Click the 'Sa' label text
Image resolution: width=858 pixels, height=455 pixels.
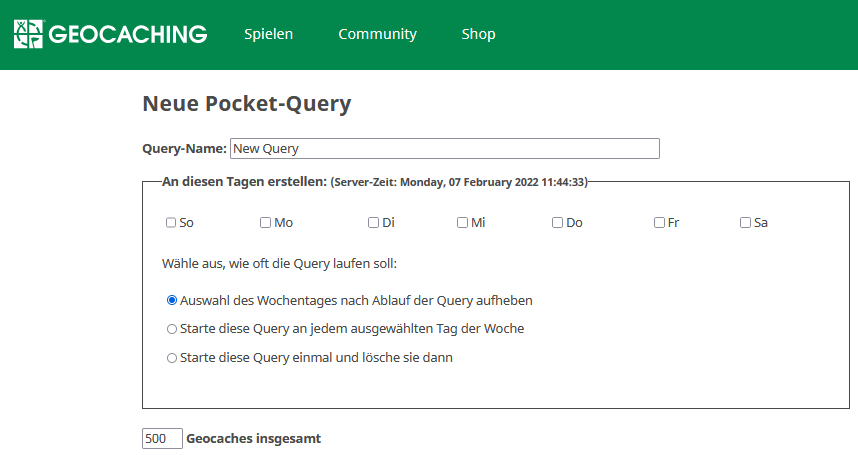(761, 223)
